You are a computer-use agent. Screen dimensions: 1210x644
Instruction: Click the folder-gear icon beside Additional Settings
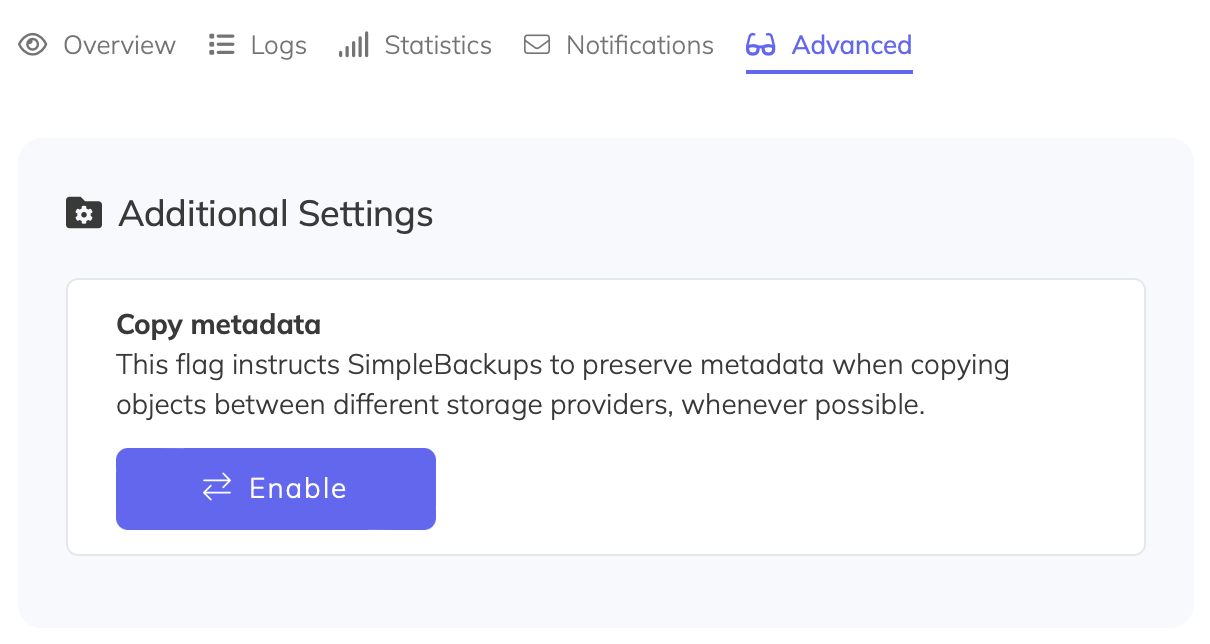[84, 212]
